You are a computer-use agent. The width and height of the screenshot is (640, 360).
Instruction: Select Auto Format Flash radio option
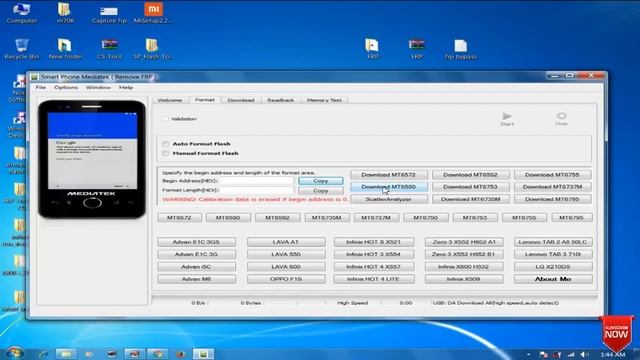(165, 144)
